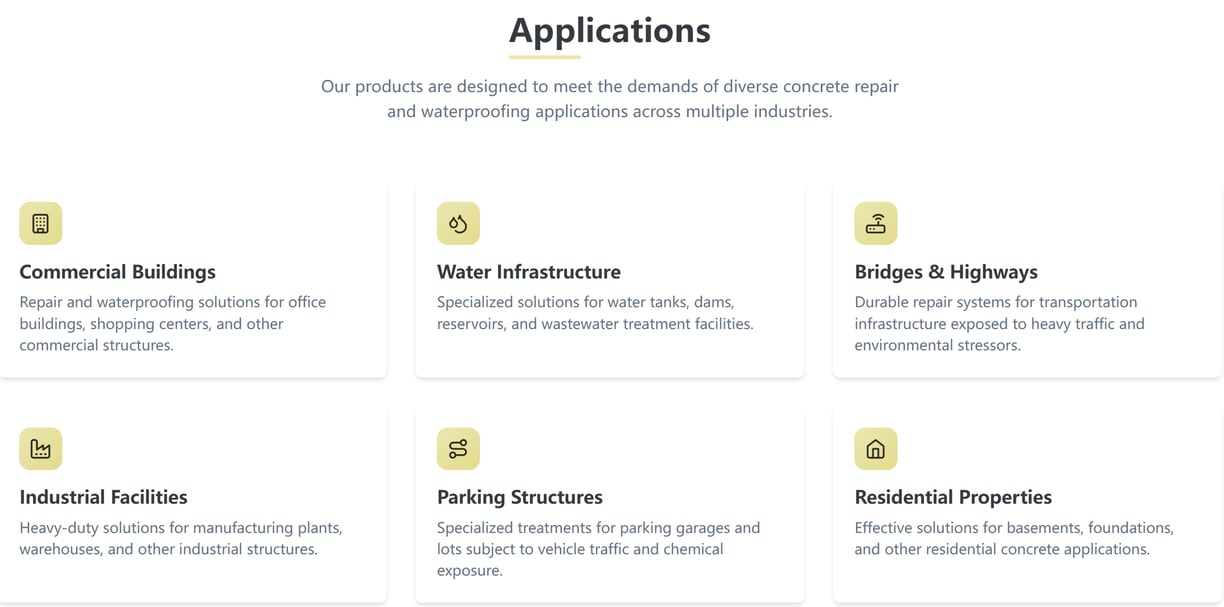Select the Bridges & Highways heading
1224x607 pixels.
(x=946, y=272)
